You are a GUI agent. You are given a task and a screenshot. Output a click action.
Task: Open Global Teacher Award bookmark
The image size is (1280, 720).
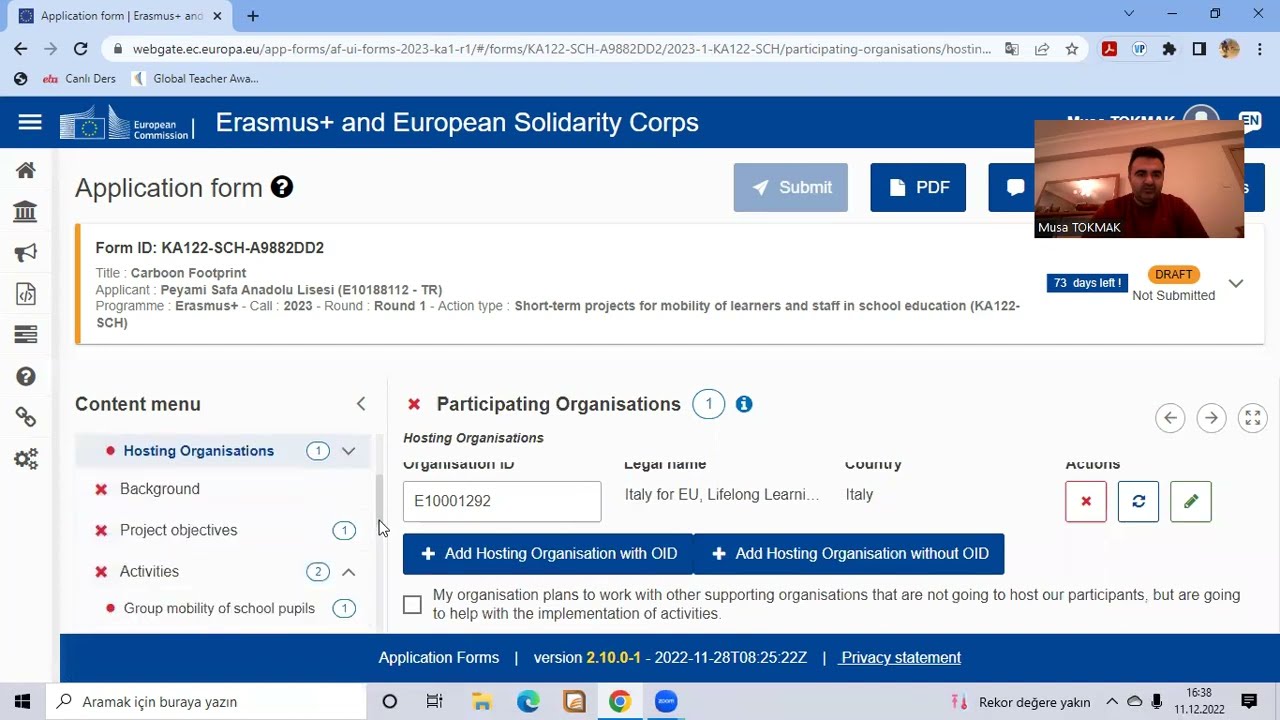coord(195,78)
